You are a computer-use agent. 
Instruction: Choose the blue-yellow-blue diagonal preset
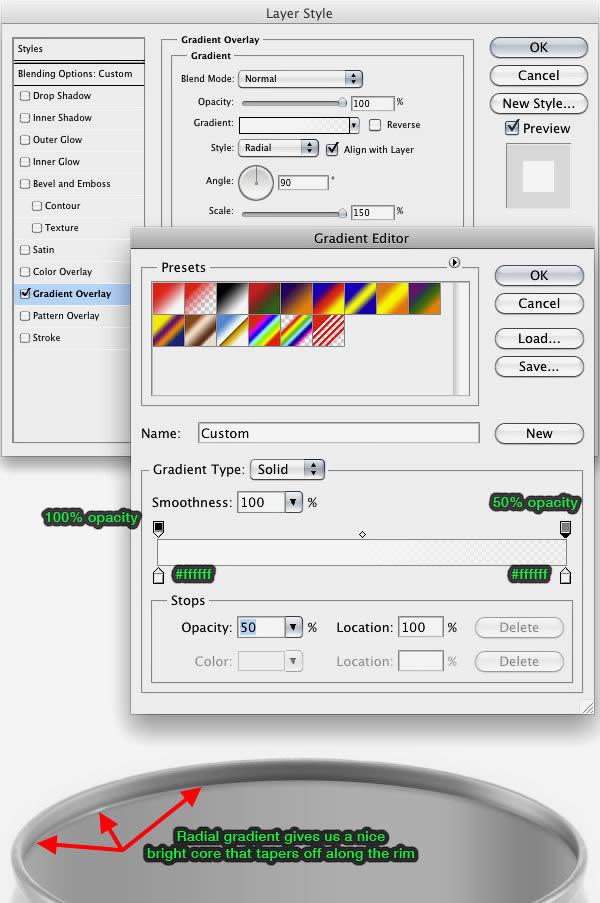(360, 298)
